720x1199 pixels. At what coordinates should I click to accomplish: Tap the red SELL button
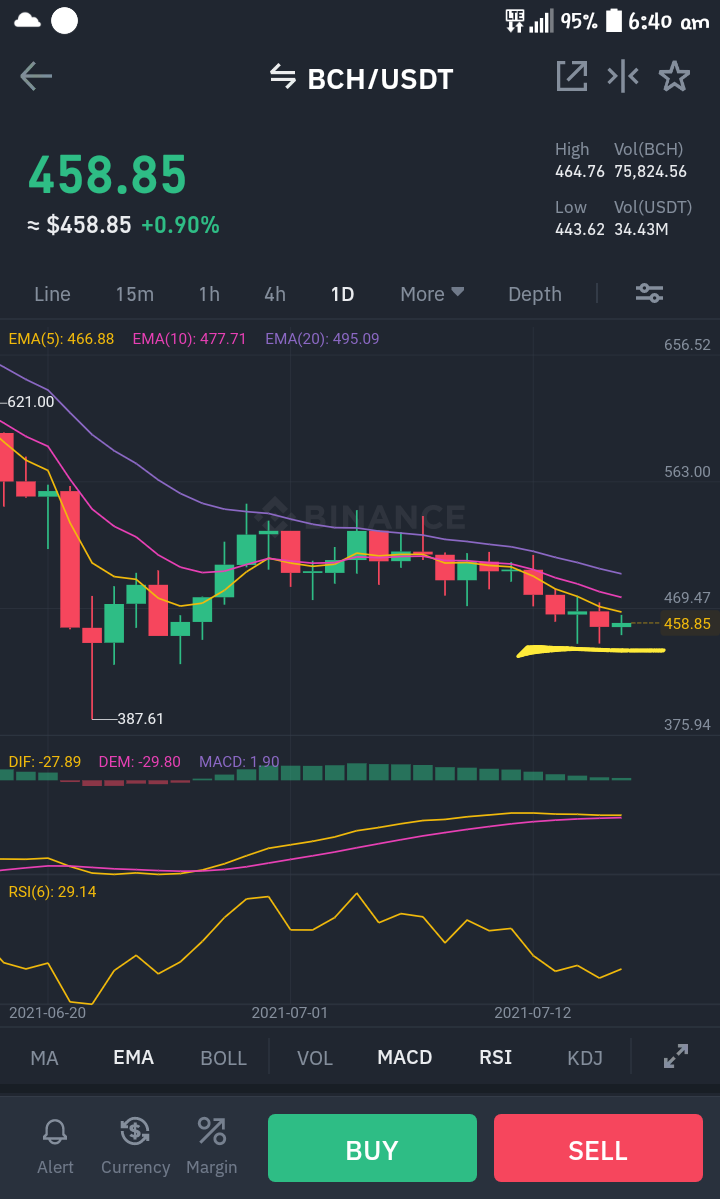[x=598, y=1149]
